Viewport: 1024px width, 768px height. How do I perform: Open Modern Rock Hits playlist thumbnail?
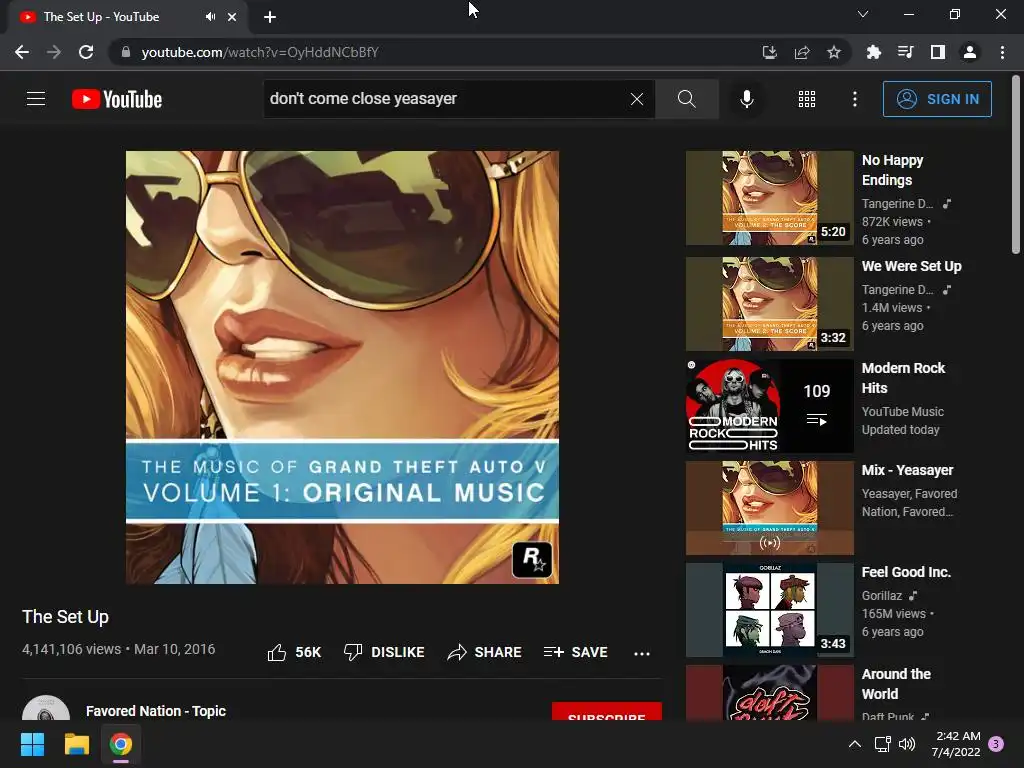tap(769, 406)
